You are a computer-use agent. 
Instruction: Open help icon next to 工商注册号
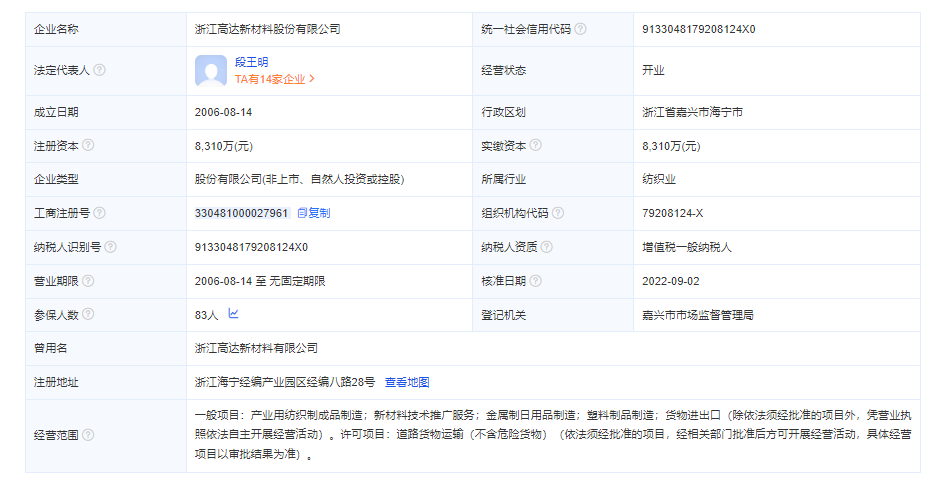point(99,213)
